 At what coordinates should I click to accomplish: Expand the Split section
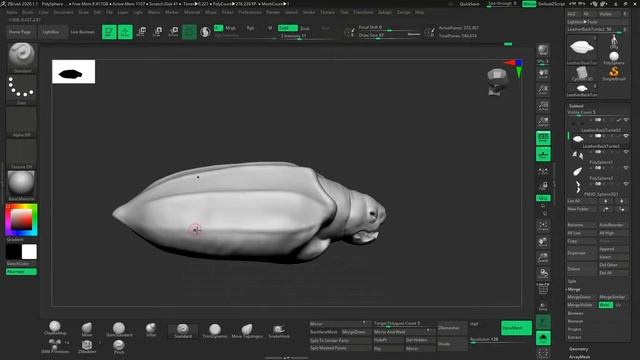pyautogui.click(x=572, y=281)
